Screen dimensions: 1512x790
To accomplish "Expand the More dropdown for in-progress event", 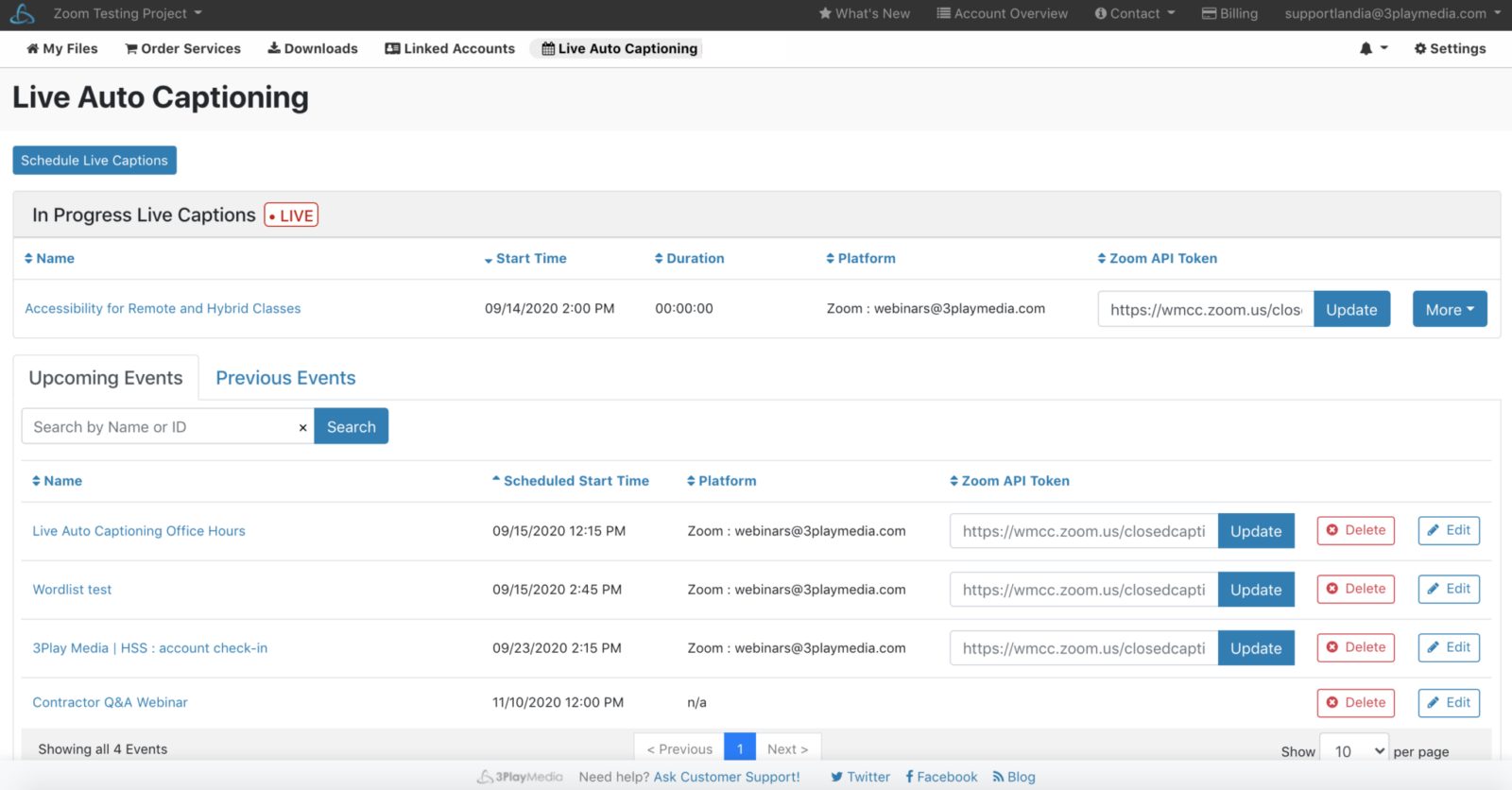I will 1450,309.
